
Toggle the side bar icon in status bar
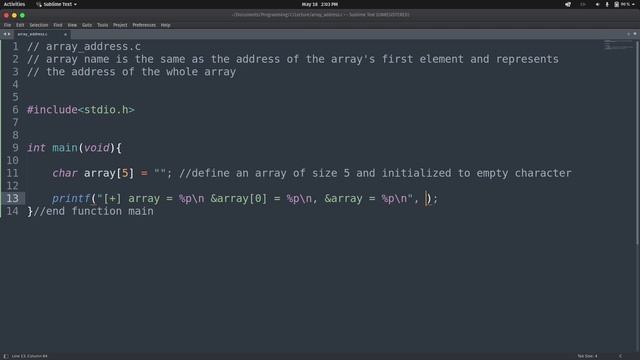coord(6,356)
